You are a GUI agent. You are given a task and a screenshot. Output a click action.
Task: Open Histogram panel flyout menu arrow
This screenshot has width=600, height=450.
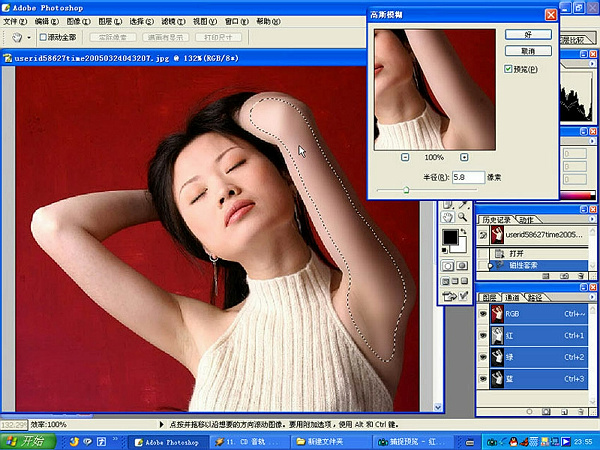[592, 64]
